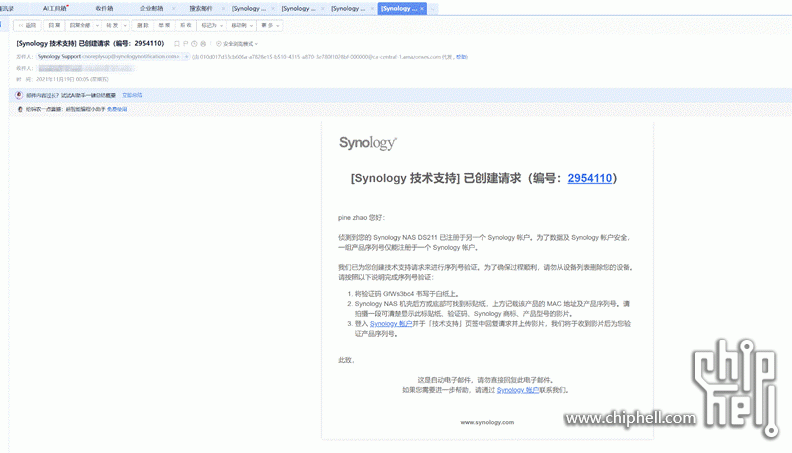792x453 pixels.
Task: Switch to the second [Synology tab
Action: [298, 9]
